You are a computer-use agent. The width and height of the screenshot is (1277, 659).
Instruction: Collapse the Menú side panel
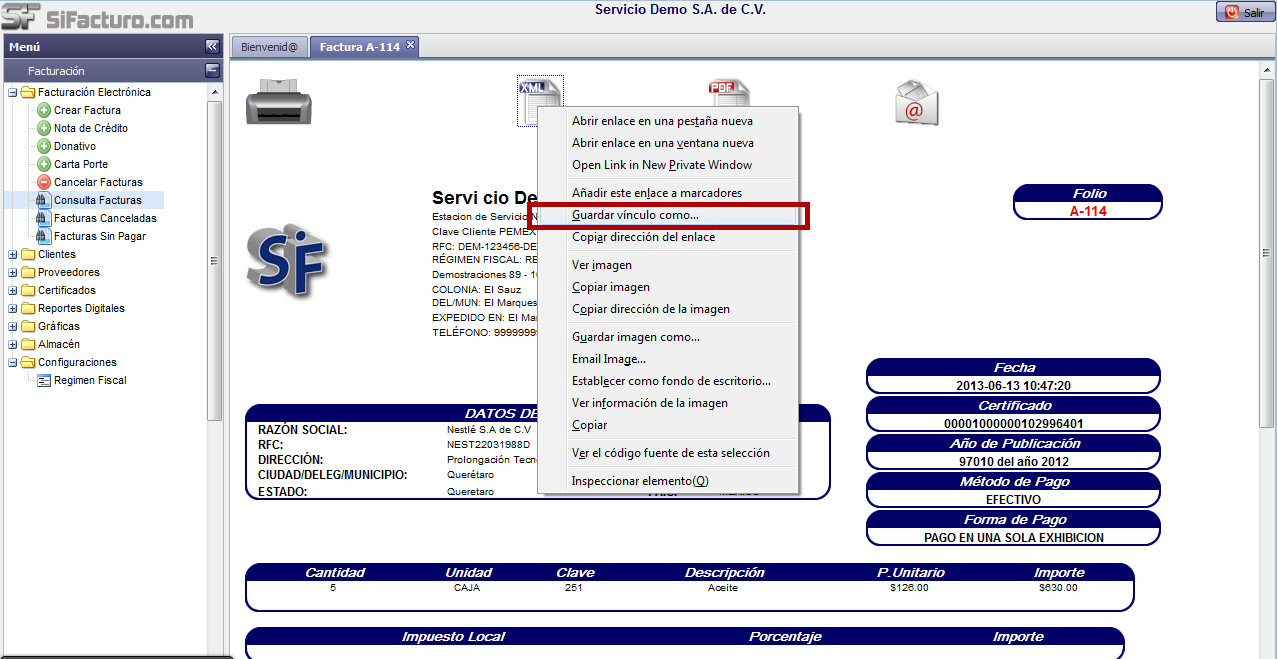tap(212, 46)
